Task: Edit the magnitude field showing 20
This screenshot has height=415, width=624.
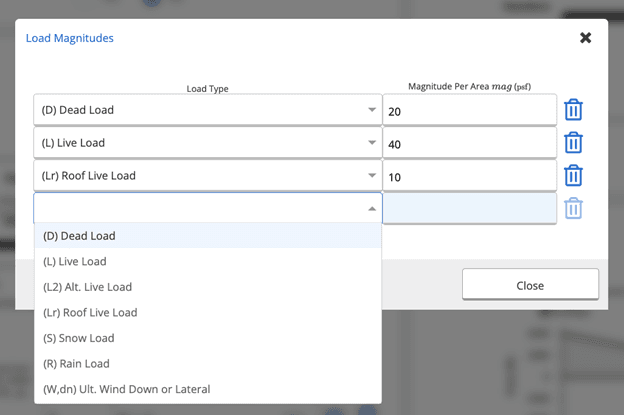Action: point(470,110)
